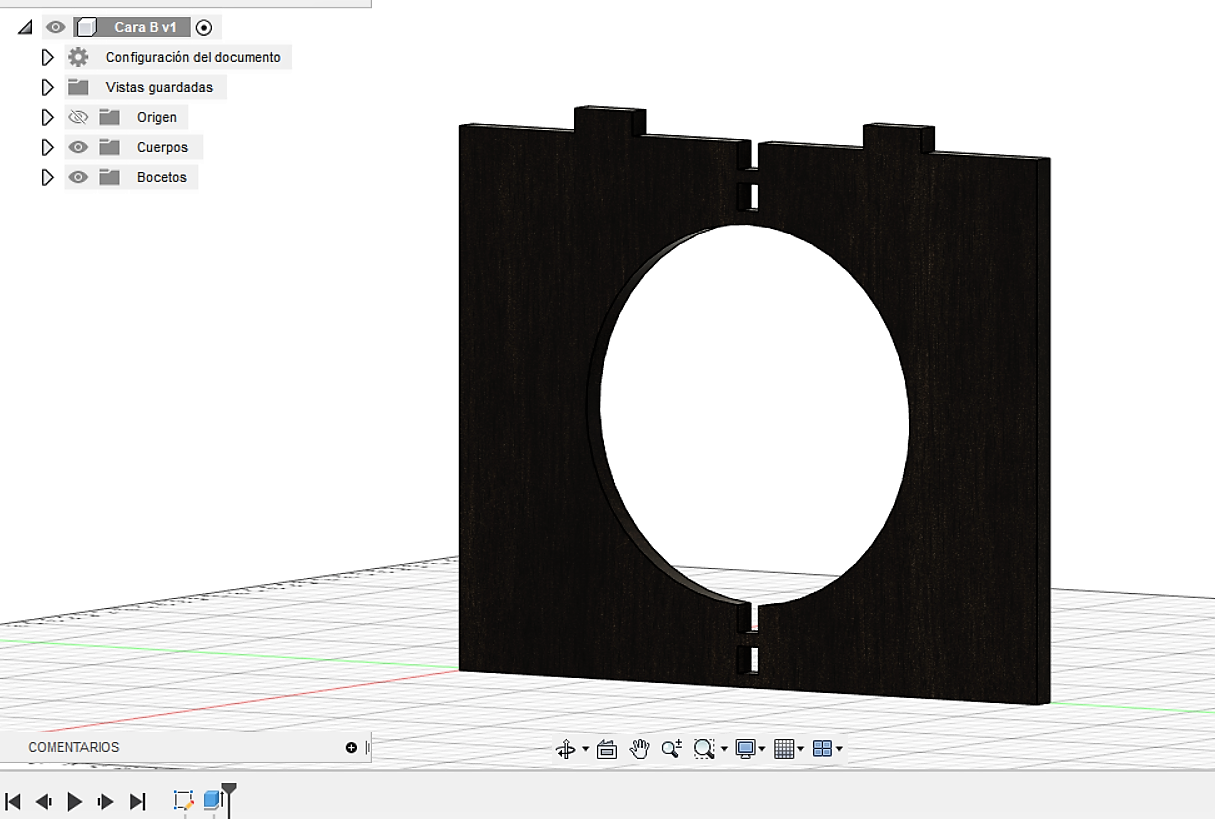Image resolution: width=1215 pixels, height=819 pixels.
Task: Click the Cuerpos folder icon
Action: coord(109,147)
